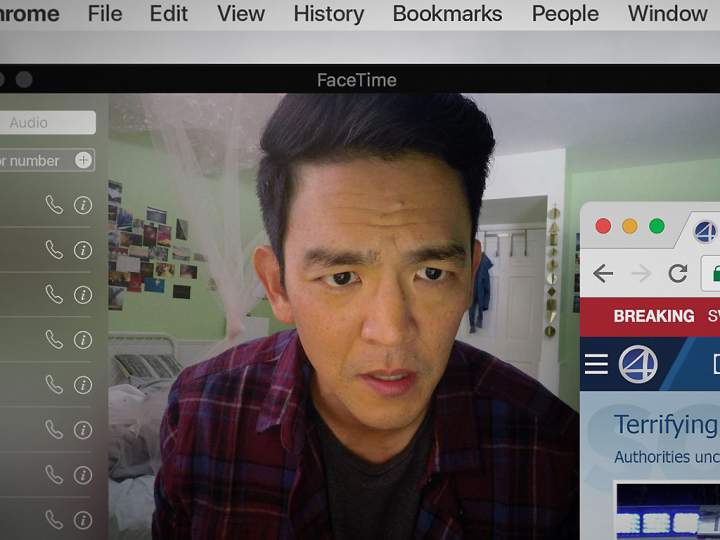Click the red BREAKING banner label
The width and height of the screenshot is (720, 540).
click(654, 316)
